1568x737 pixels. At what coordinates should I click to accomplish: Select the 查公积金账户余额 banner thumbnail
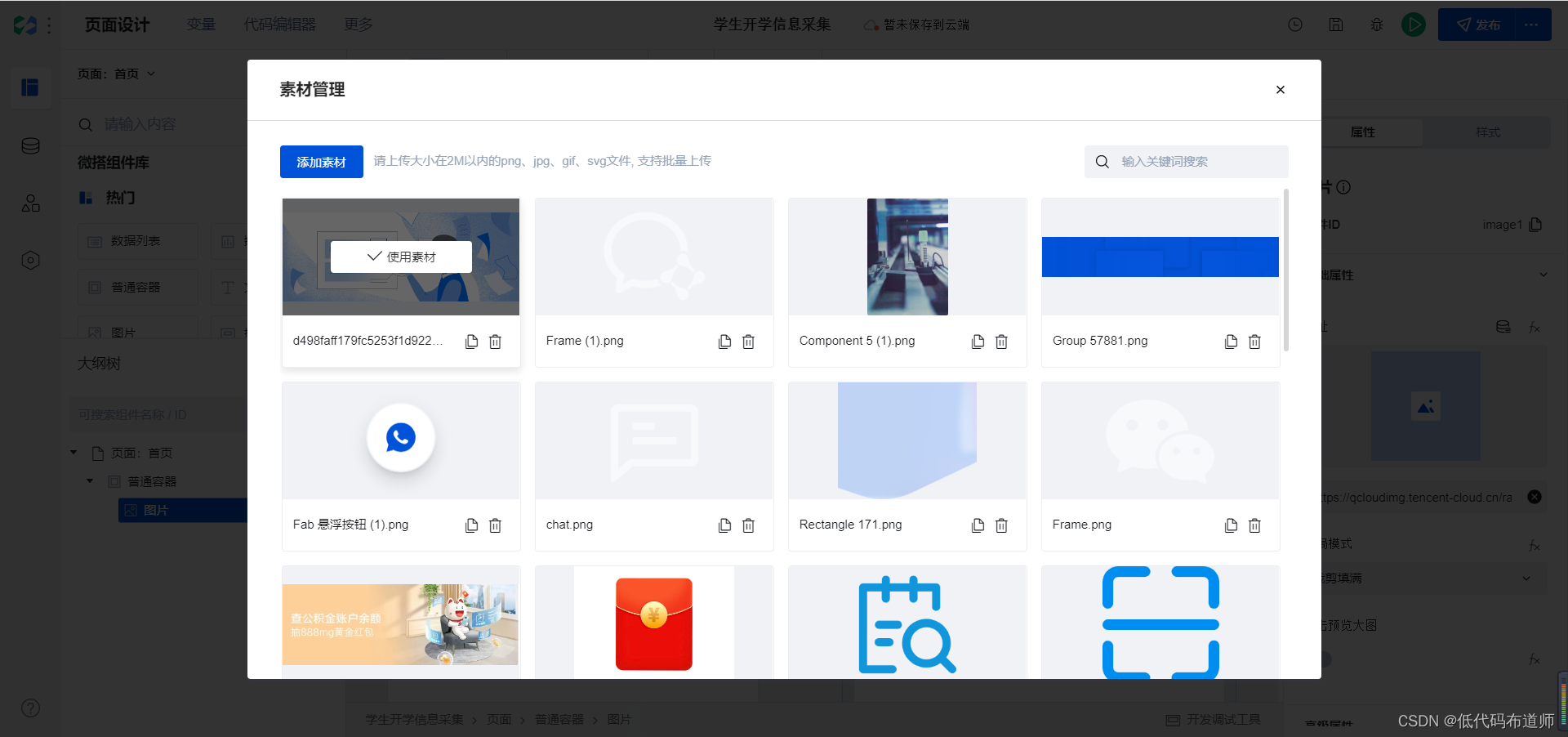(x=401, y=623)
